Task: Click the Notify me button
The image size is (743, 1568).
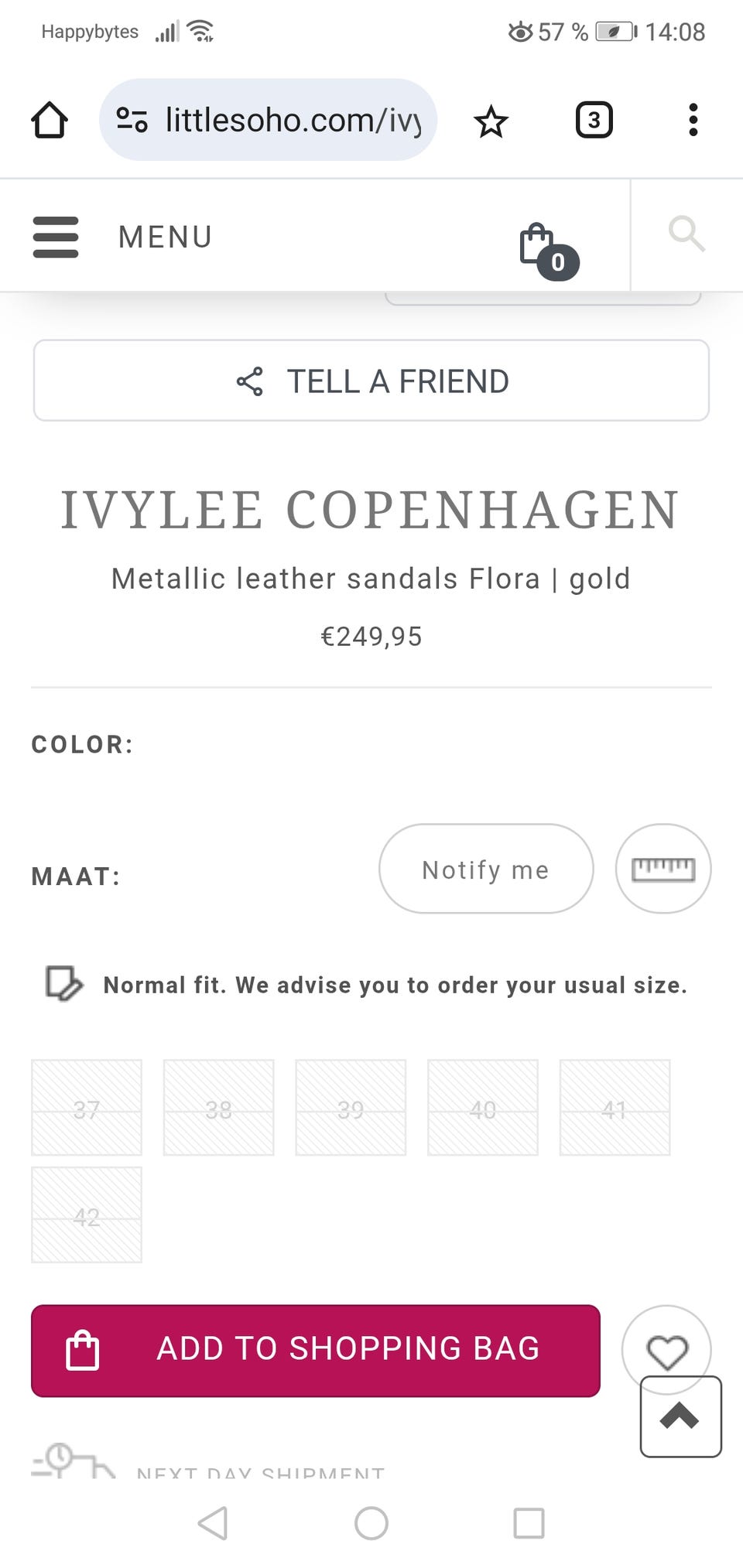Action: click(486, 869)
